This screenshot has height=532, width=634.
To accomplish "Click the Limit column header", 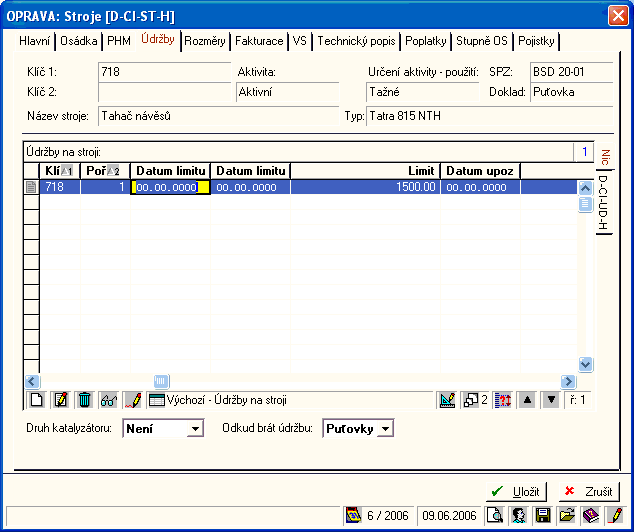I will click(365, 171).
